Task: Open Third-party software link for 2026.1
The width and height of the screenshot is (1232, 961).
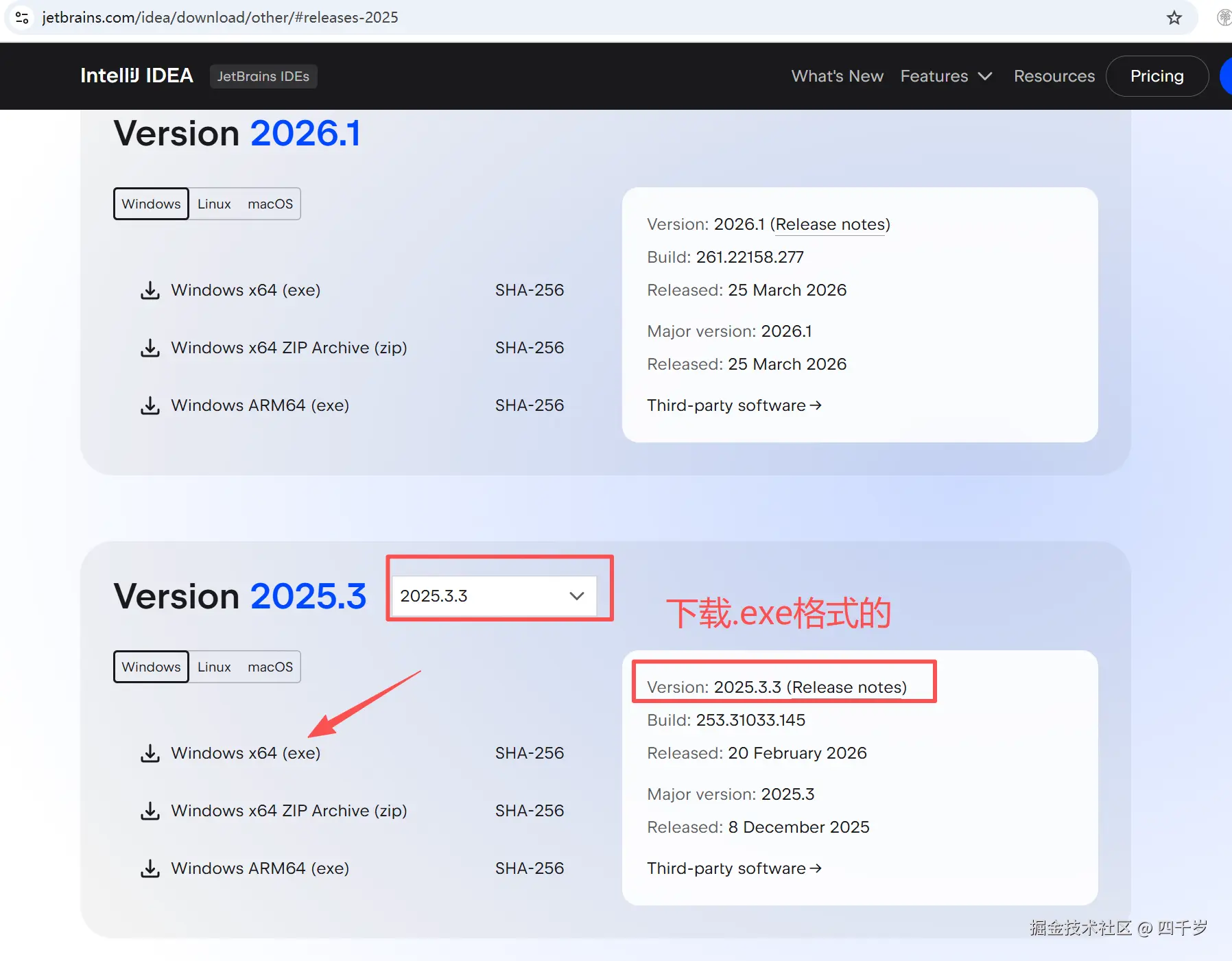Action: pyautogui.click(x=734, y=405)
